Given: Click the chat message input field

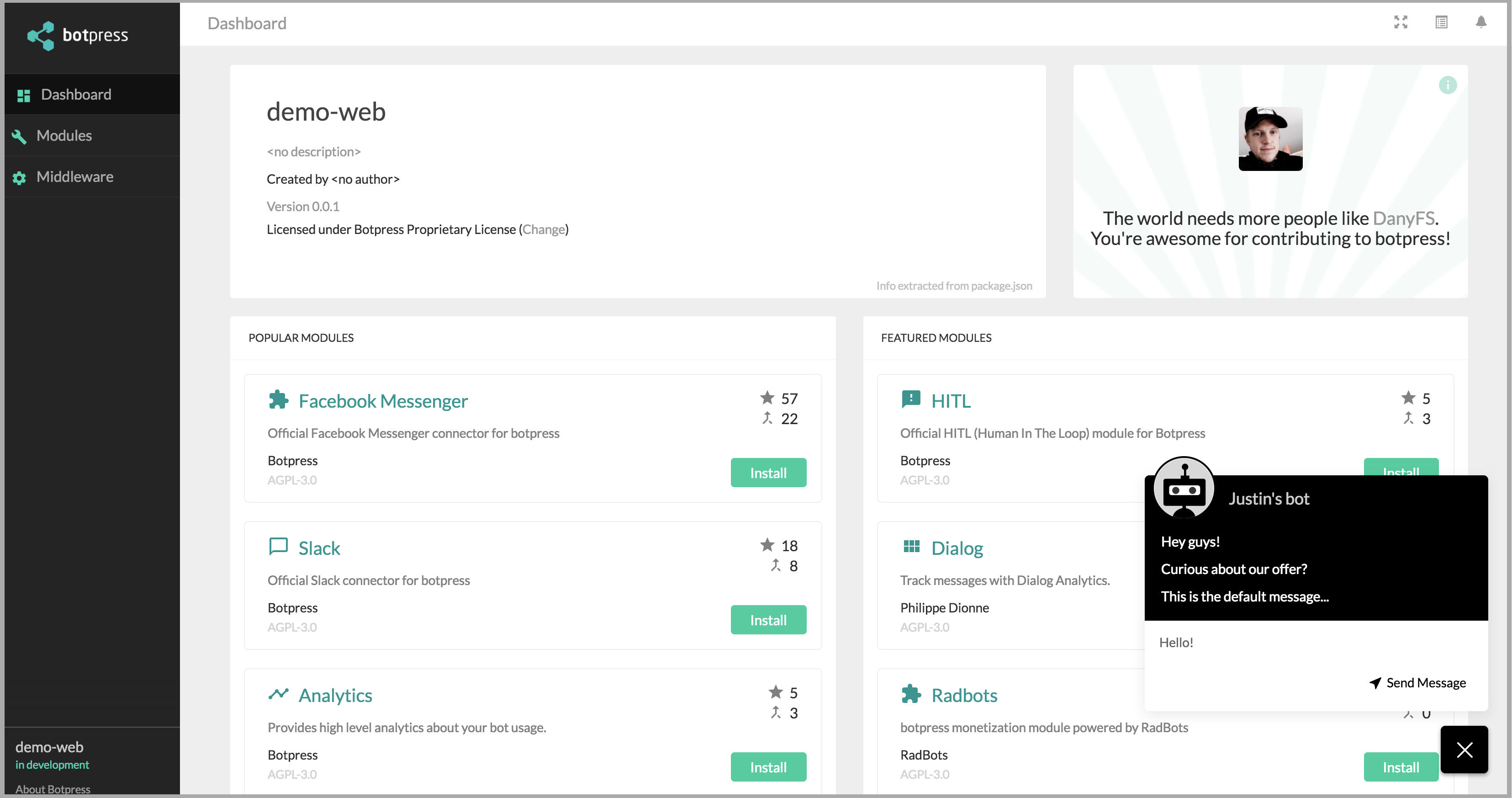Looking at the screenshot, I should click(x=1315, y=643).
